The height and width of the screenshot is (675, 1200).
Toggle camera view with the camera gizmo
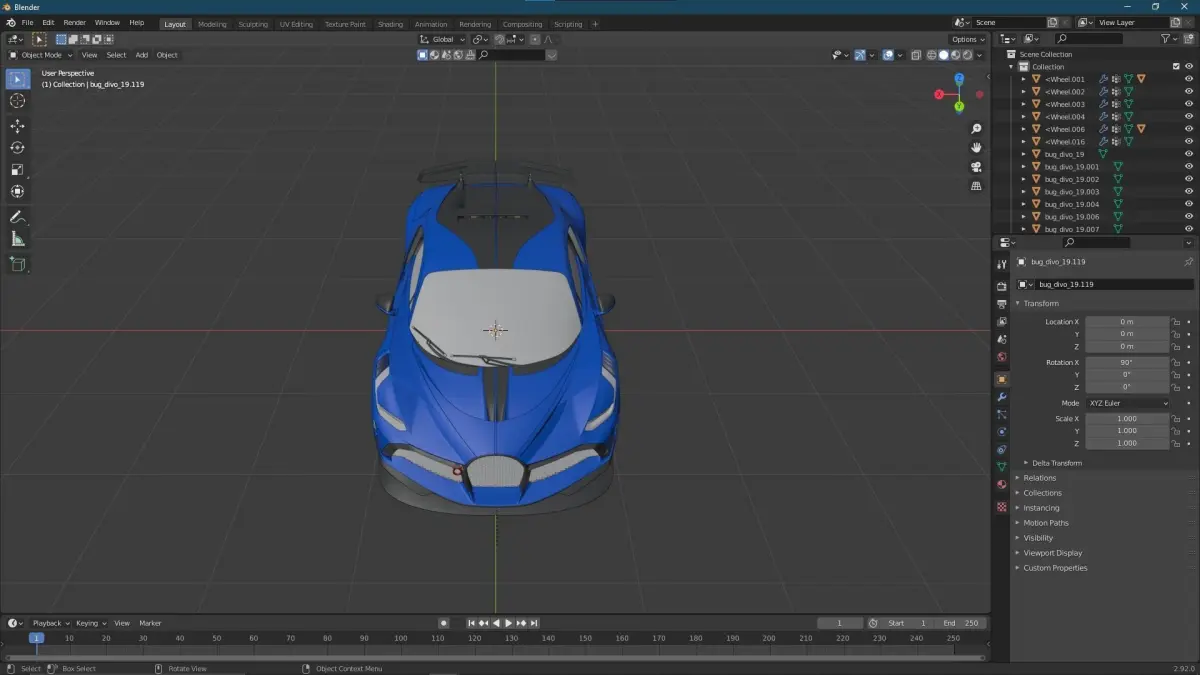click(x=977, y=166)
